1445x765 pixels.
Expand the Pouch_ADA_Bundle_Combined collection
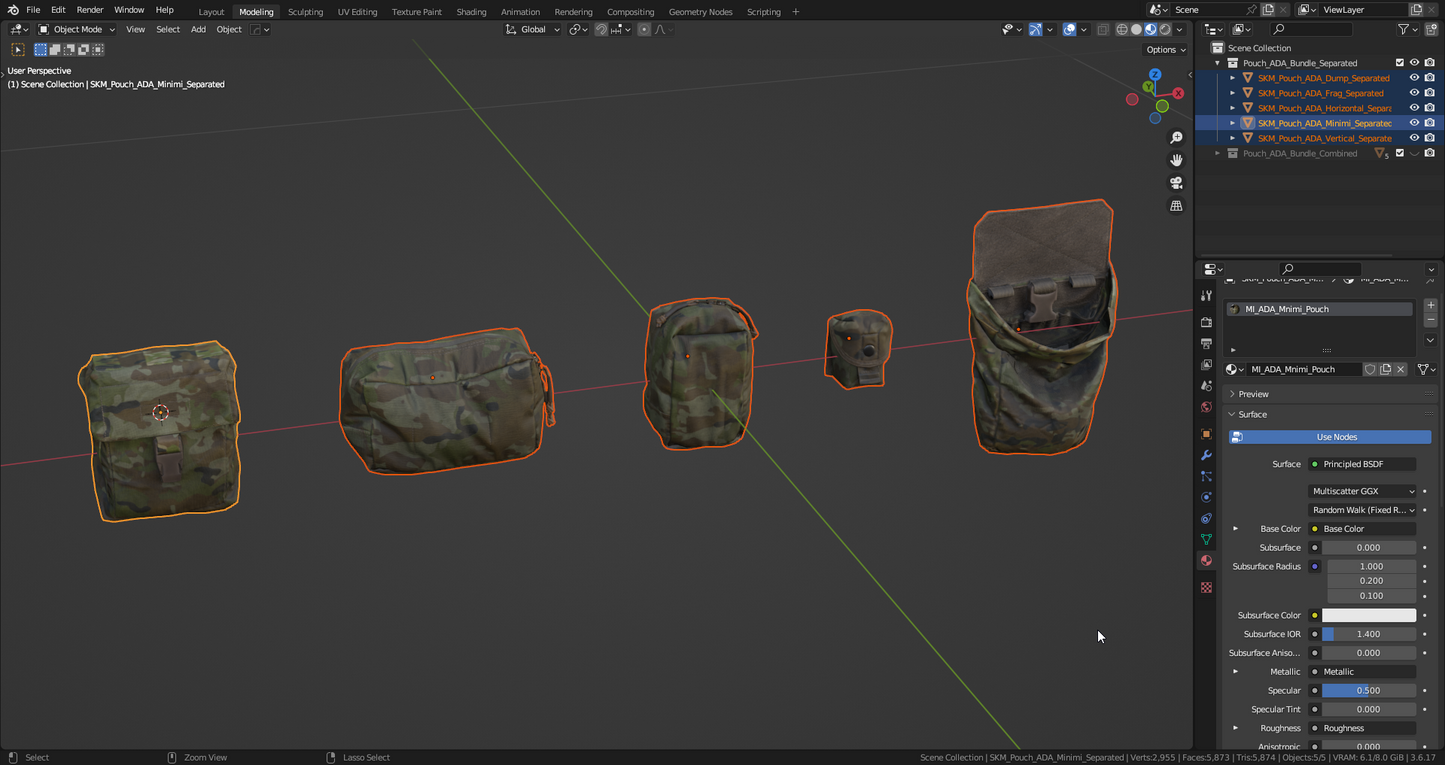[x=1218, y=154]
